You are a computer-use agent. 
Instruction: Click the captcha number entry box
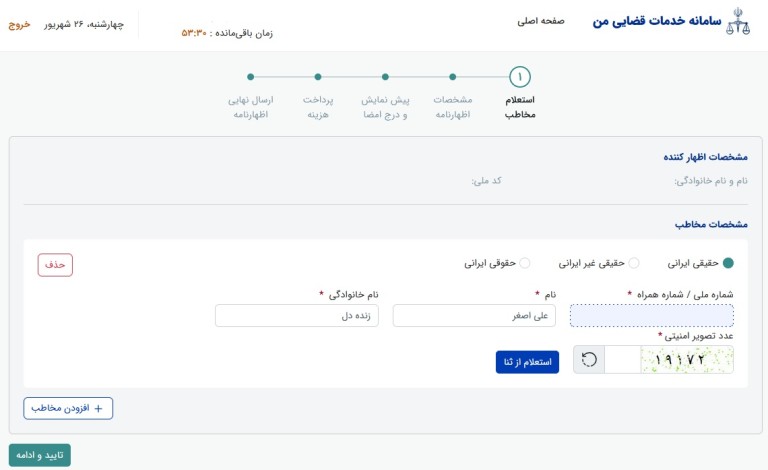[622, 360]
